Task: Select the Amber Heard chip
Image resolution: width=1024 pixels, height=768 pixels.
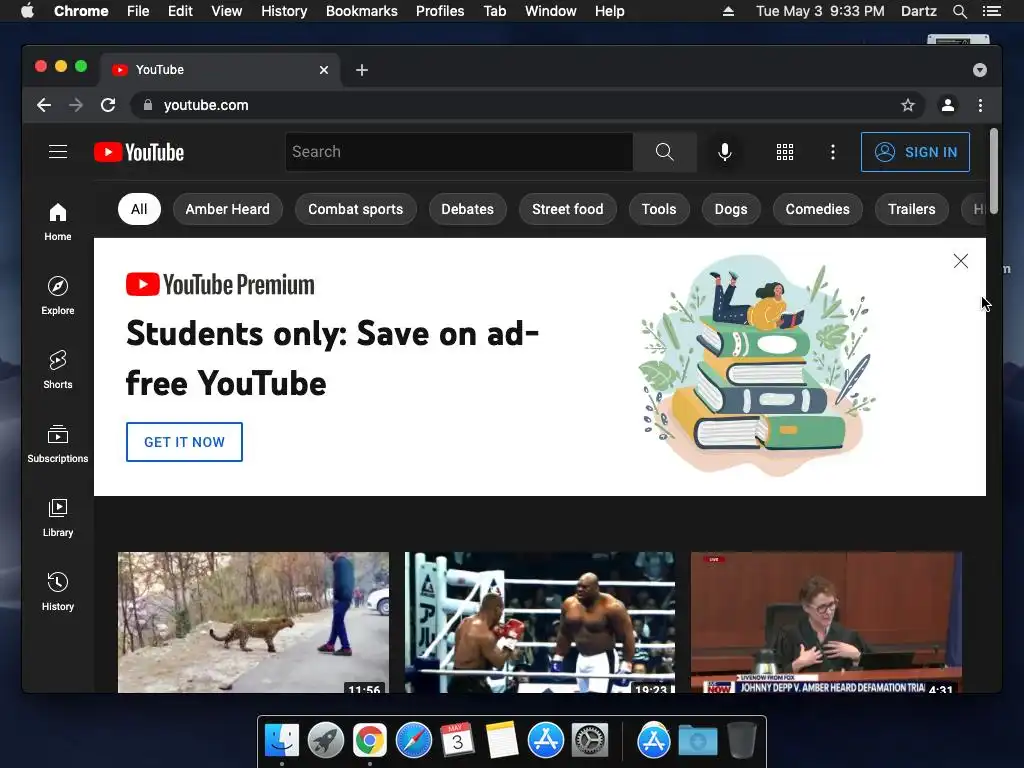Action: pos(227,209)
